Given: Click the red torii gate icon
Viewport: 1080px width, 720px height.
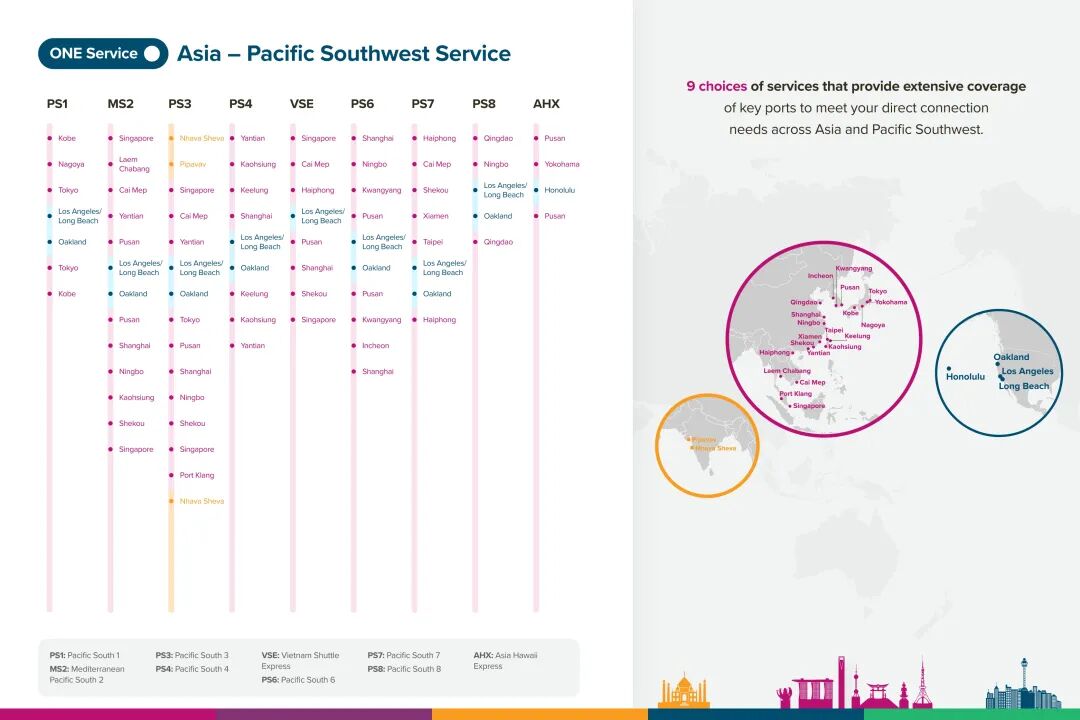Looking at the screenshot, I should coord(879,693).
